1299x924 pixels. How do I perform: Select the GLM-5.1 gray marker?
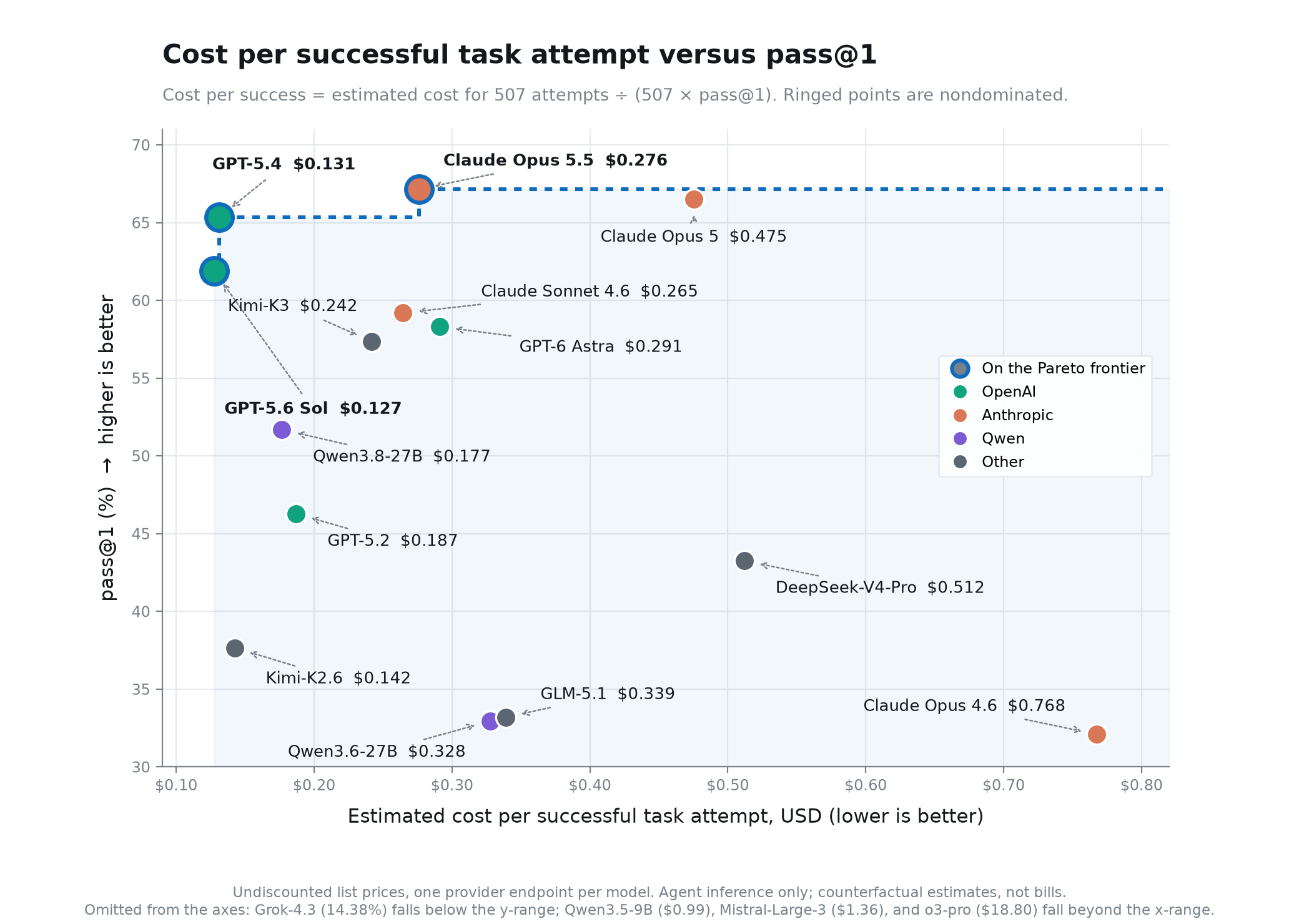(506, 717)
